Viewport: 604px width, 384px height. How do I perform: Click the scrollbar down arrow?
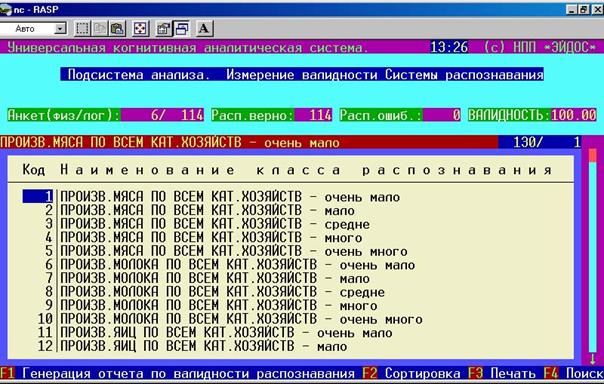592,359
